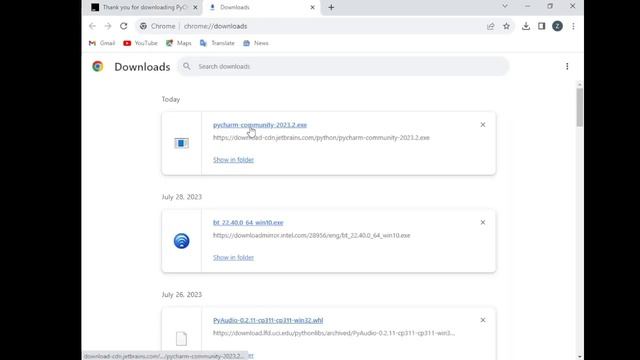The height and width of the screenshot is (360, 640).
Task: Open Downloads page more actions menu
Action: click(x=567, y=66)
